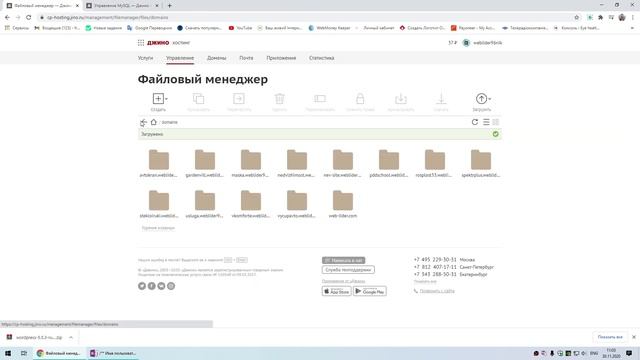Click Показать все downloads button
Image resolution: width=640 pixels, height=360 pixels.
[610, 337]
